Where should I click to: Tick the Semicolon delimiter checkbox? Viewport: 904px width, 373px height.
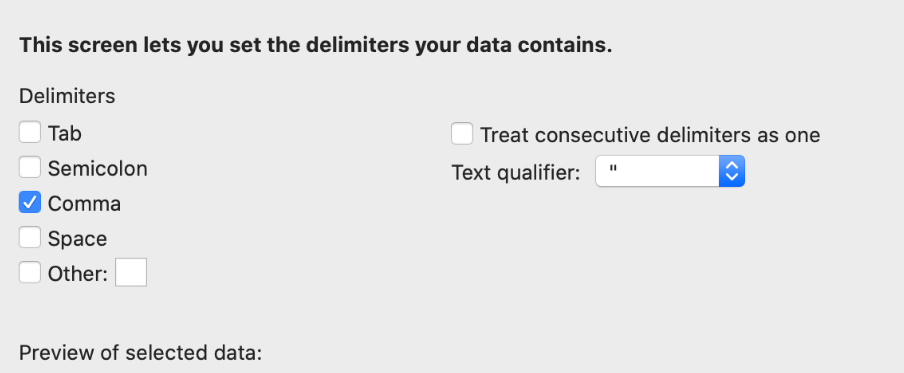coord(30,167)
